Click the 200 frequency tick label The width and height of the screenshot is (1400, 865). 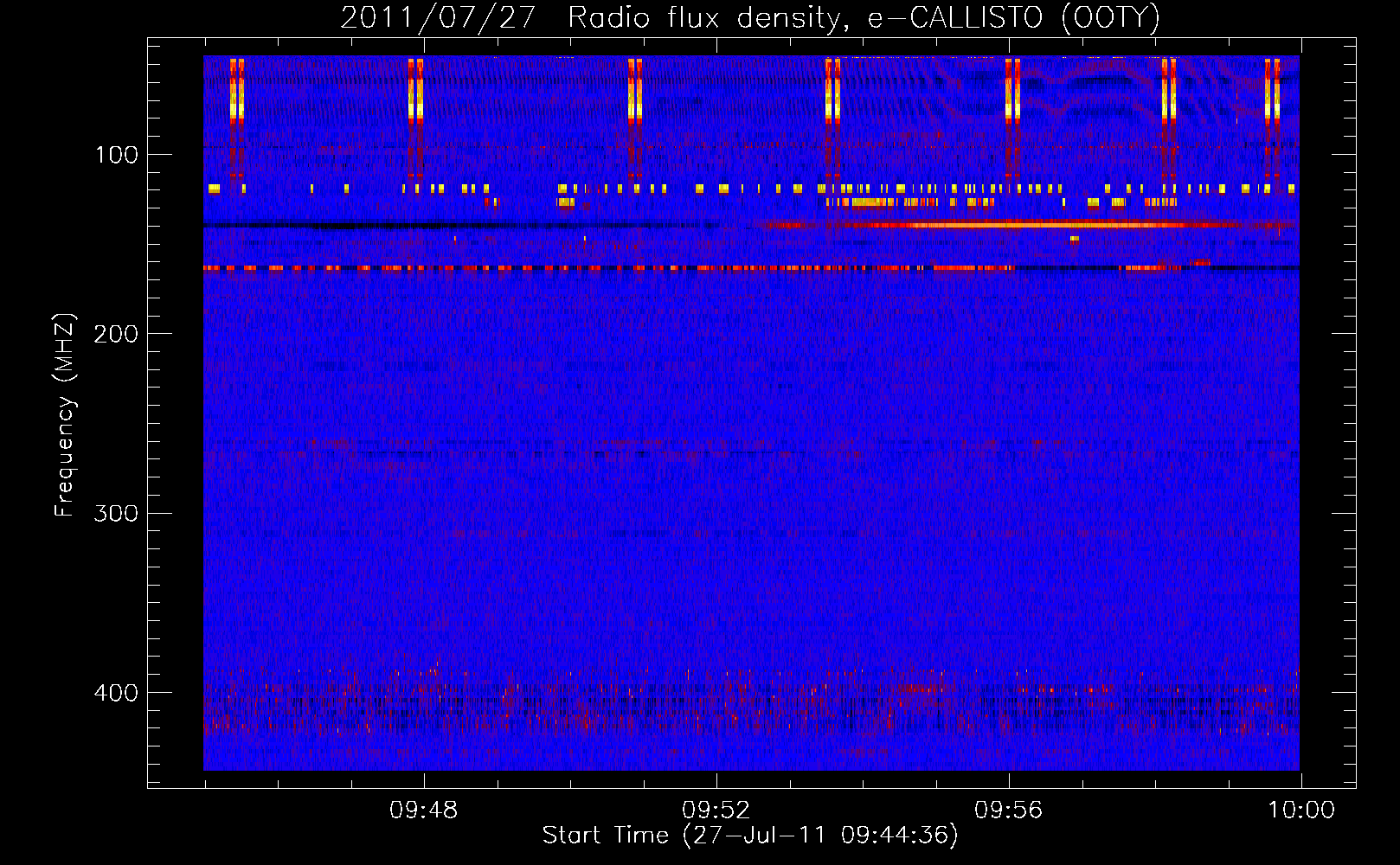coord(116,335)
